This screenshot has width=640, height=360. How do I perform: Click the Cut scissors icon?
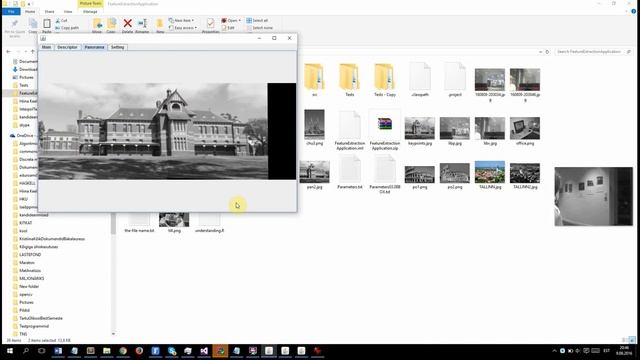pyautogui.click(x=58, y=20)
